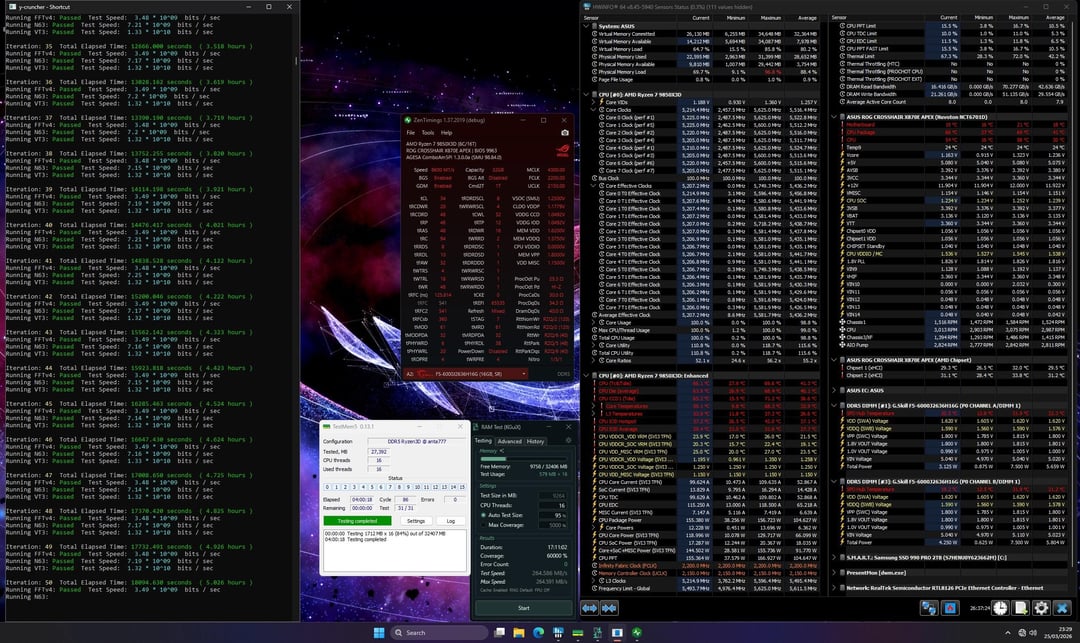Click HWiNFO settings gear icon

(1040, 608)
